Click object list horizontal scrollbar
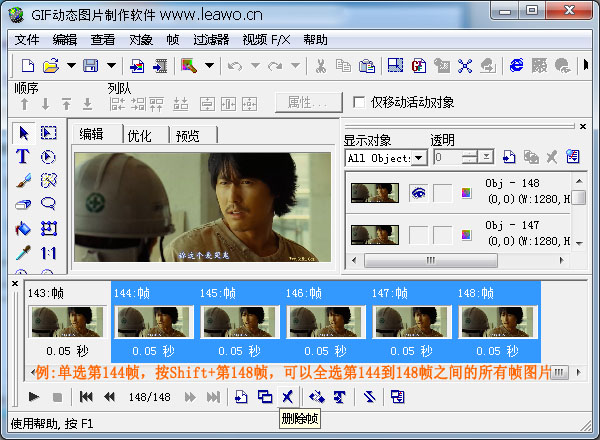Image resolution: width=600 pixels, height=440 pixels. (x=431, y=260)
